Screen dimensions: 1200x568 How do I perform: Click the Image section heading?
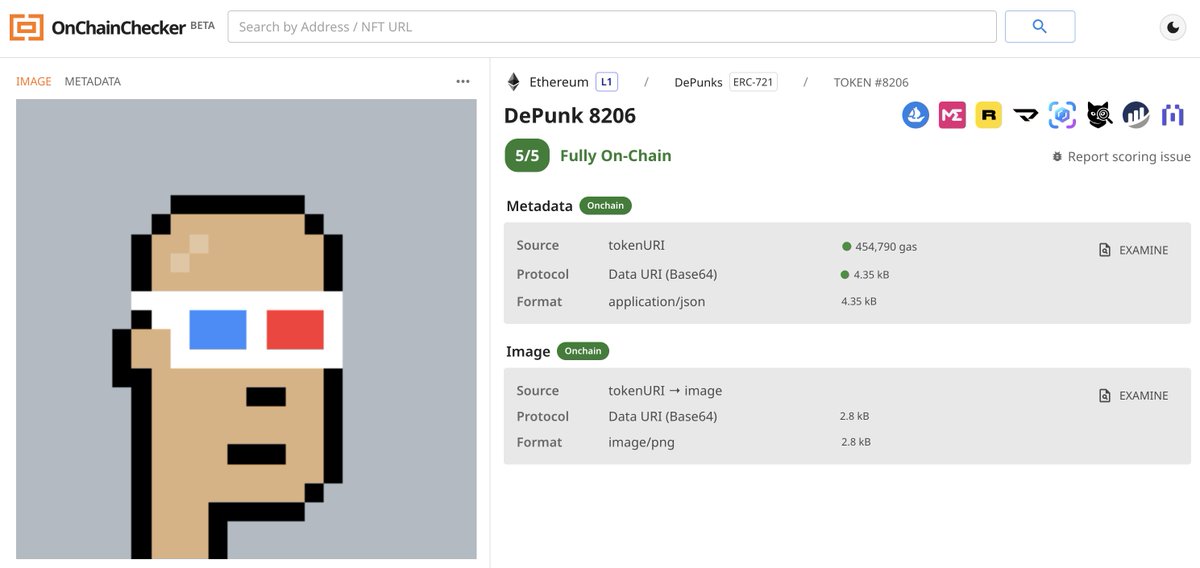[x=528, y=351]
